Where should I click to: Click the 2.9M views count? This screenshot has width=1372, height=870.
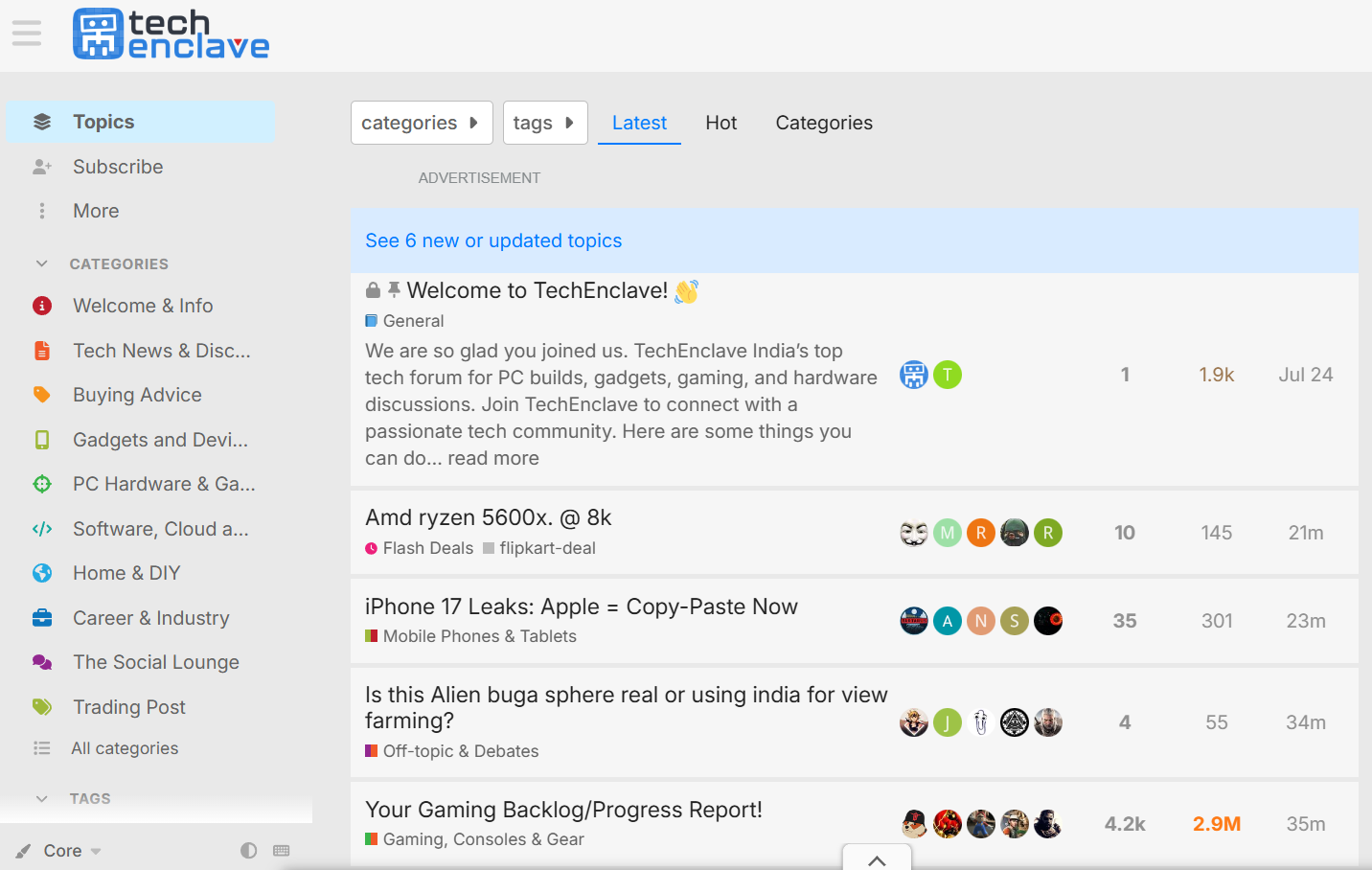pos(1217,824)
